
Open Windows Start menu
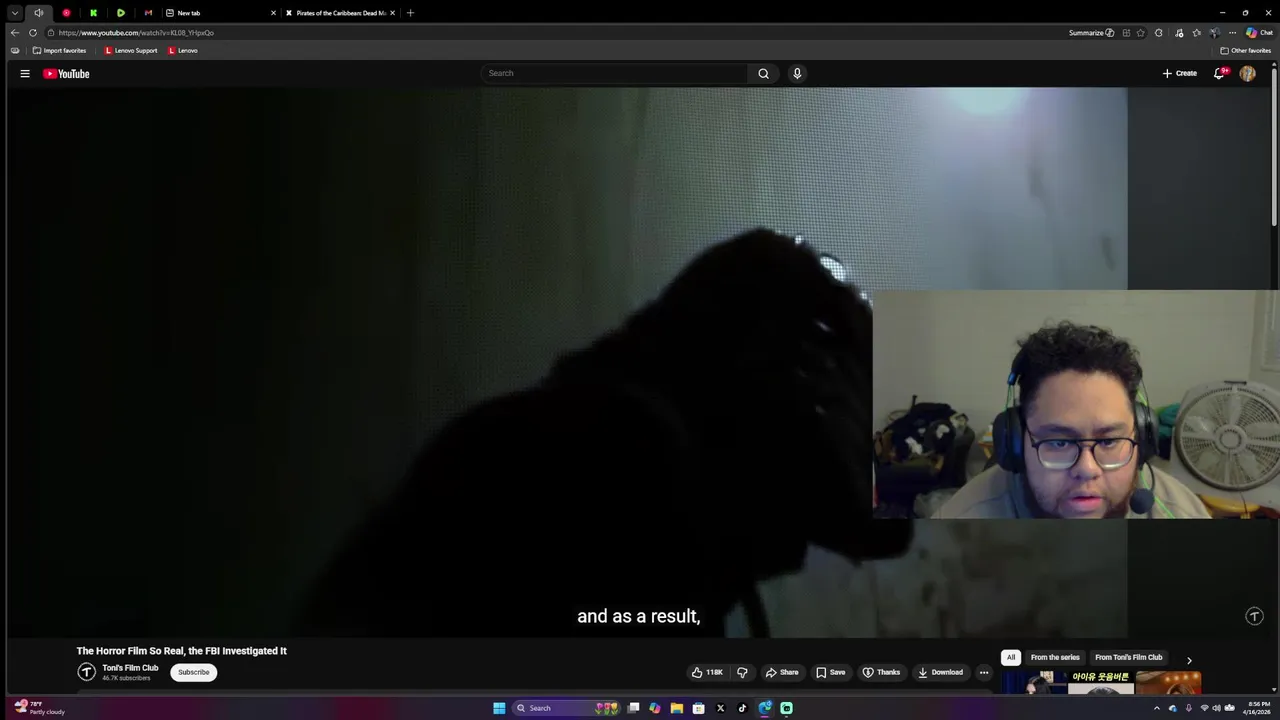[x=499, y=708]
